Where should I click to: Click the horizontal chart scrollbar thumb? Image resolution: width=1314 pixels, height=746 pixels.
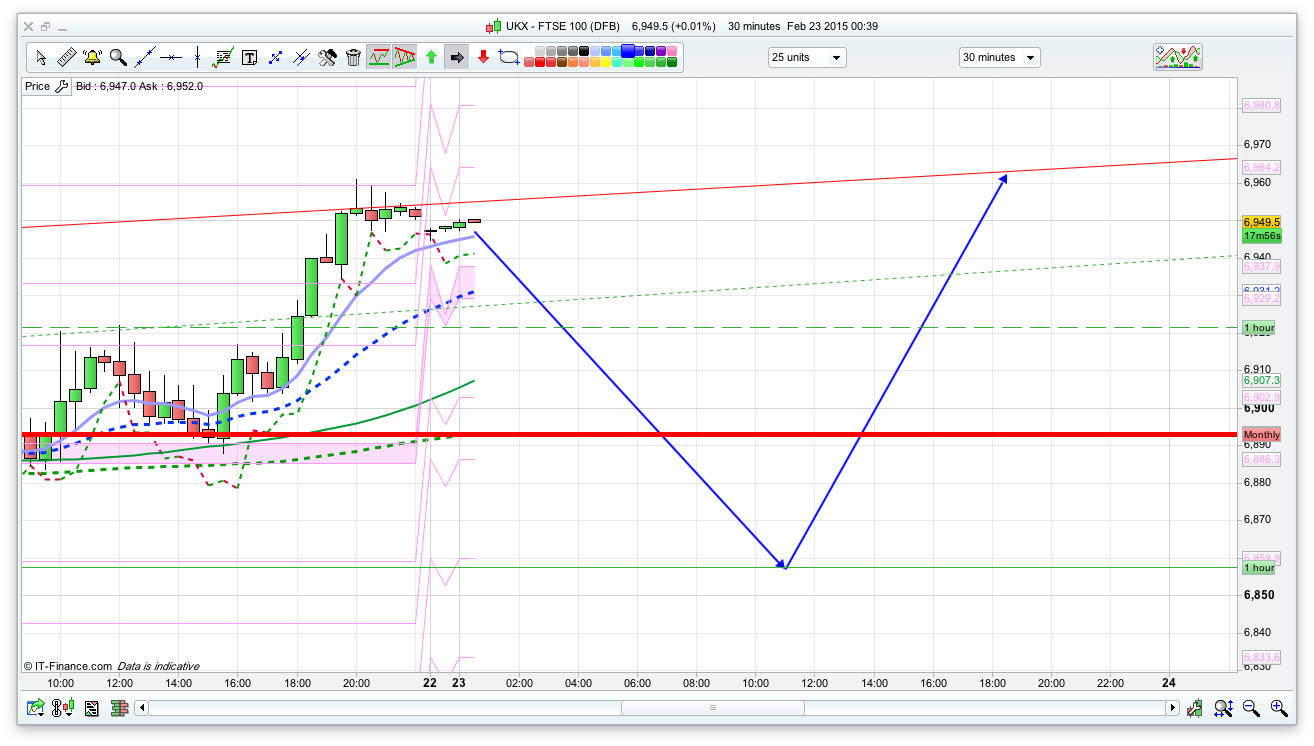[x=712, y=708]
